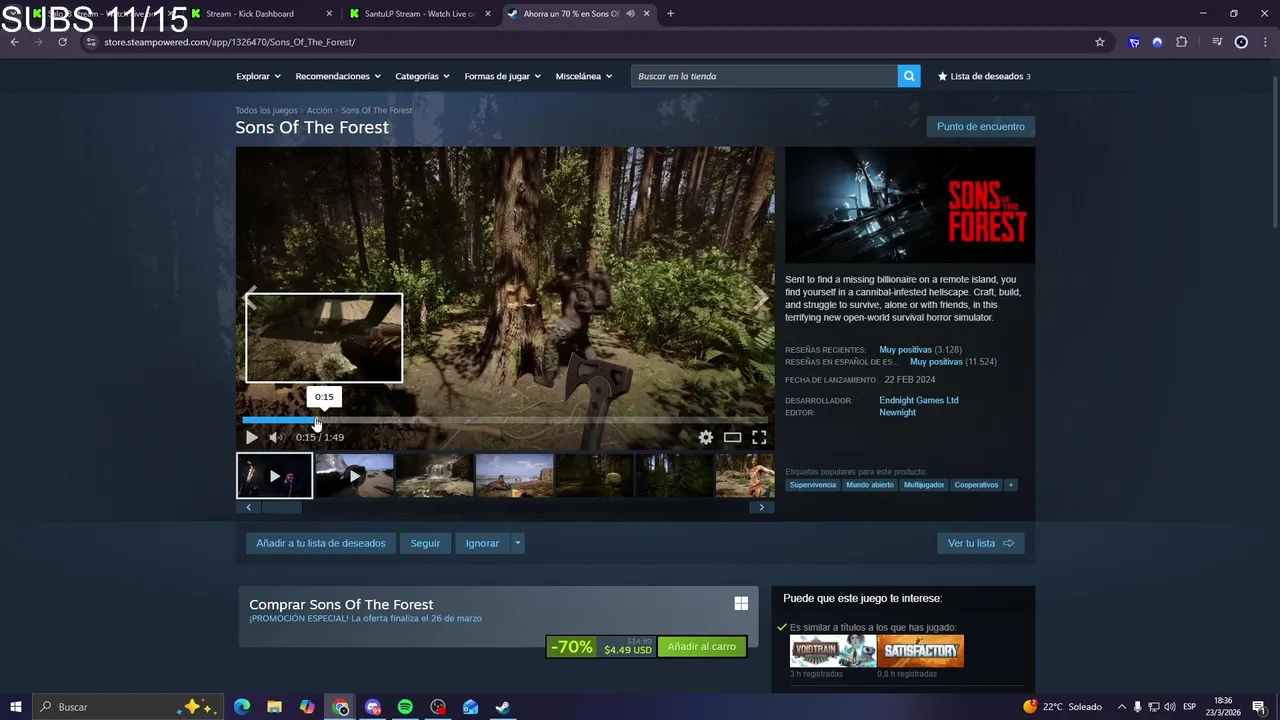
Task: Select first trailer thumbnail
Action: pos(274,476)
